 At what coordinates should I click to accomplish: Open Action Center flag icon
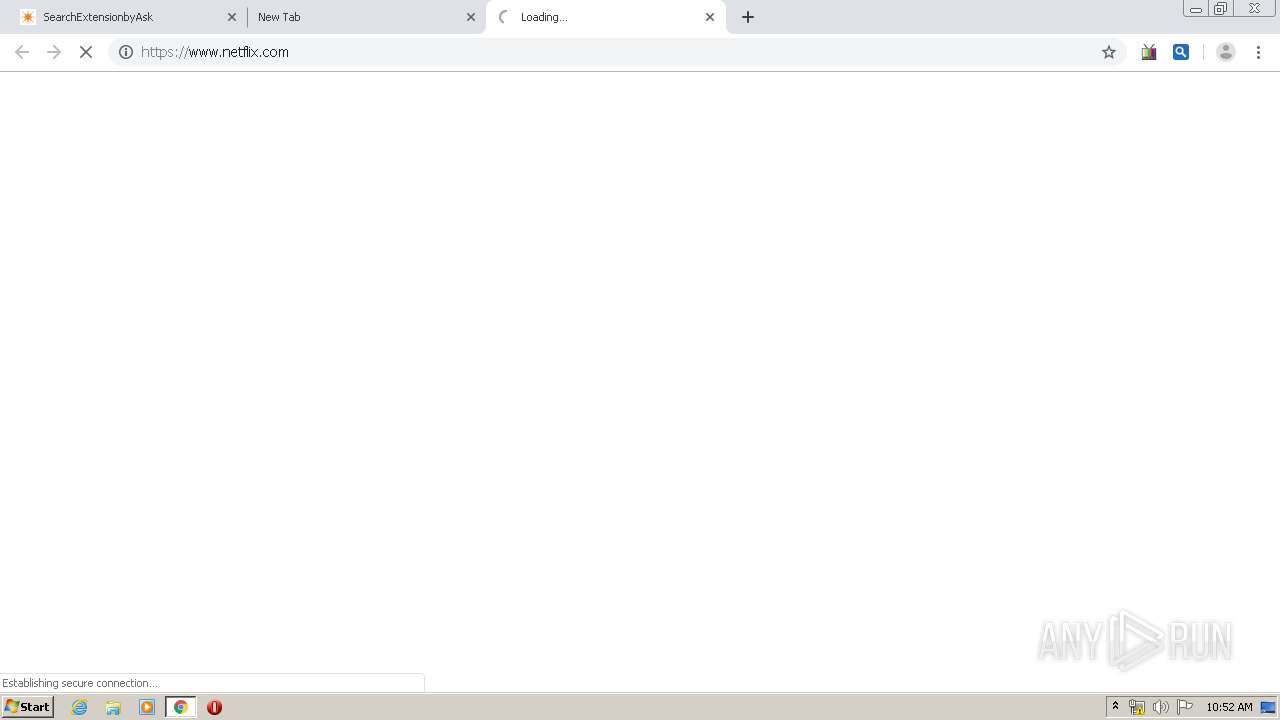pyautogui.click(x=1185, y=707)
